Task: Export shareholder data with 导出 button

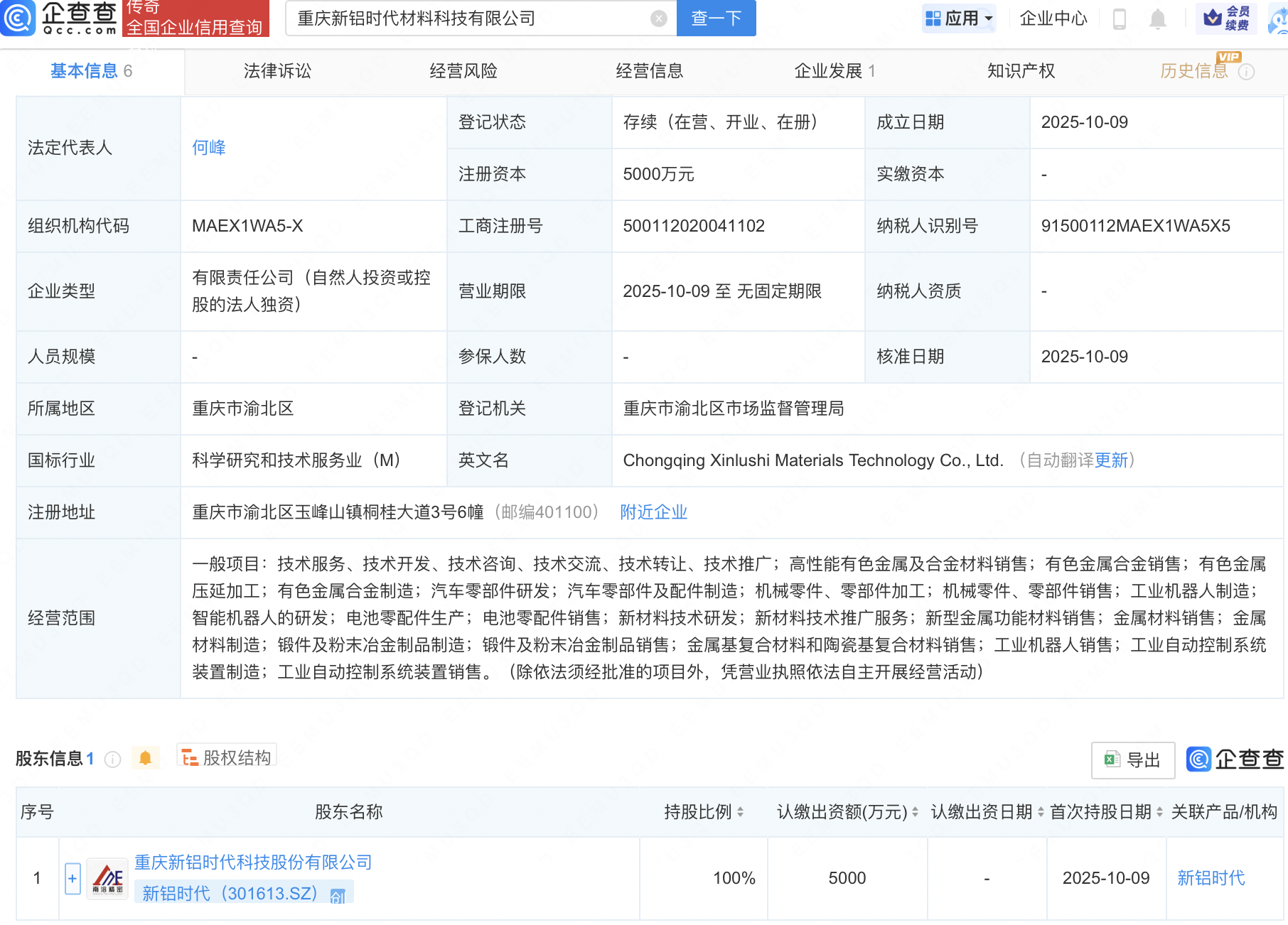Action: [1132, 760]
